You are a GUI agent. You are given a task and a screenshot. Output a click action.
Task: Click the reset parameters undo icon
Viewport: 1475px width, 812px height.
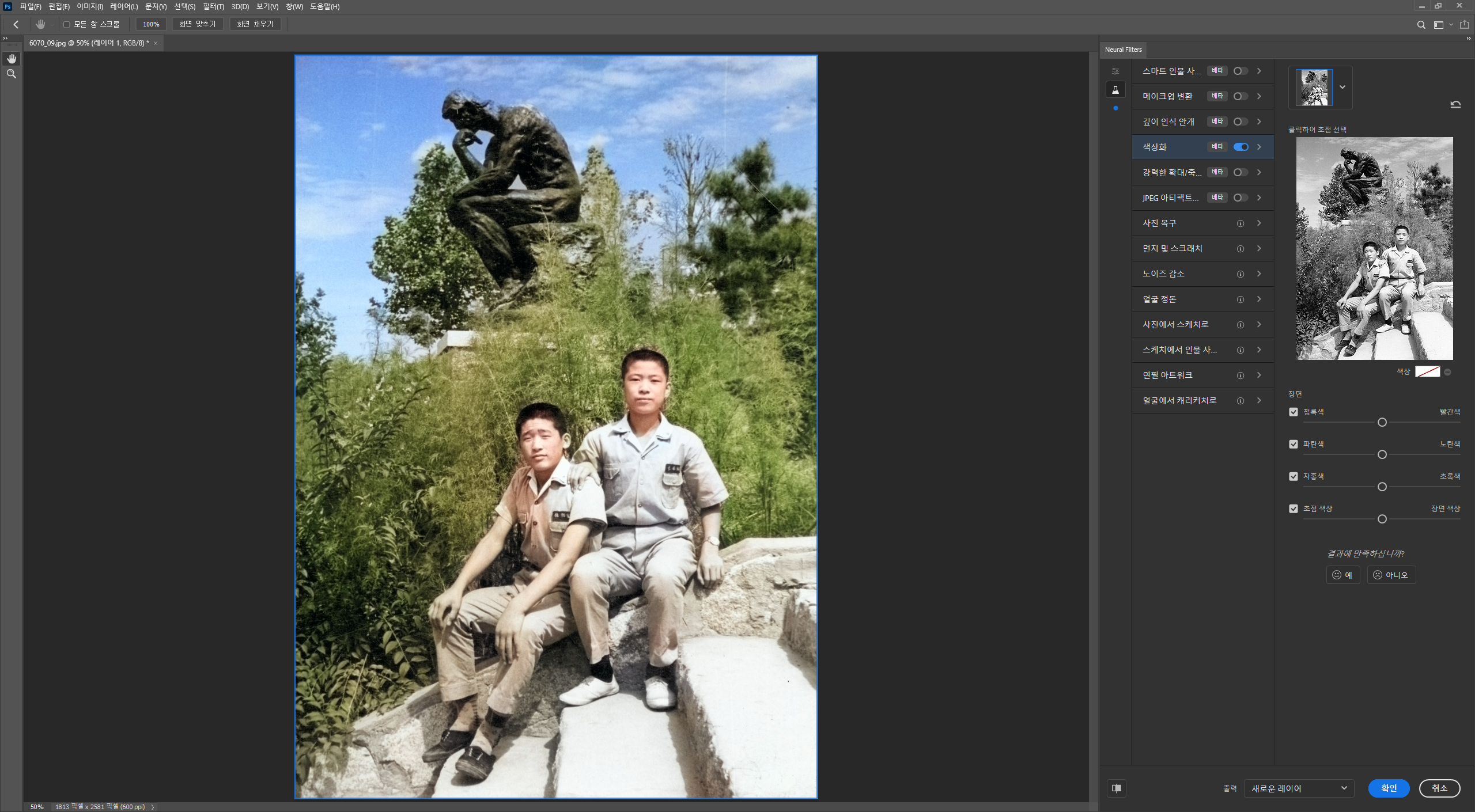pos(1455,104)
